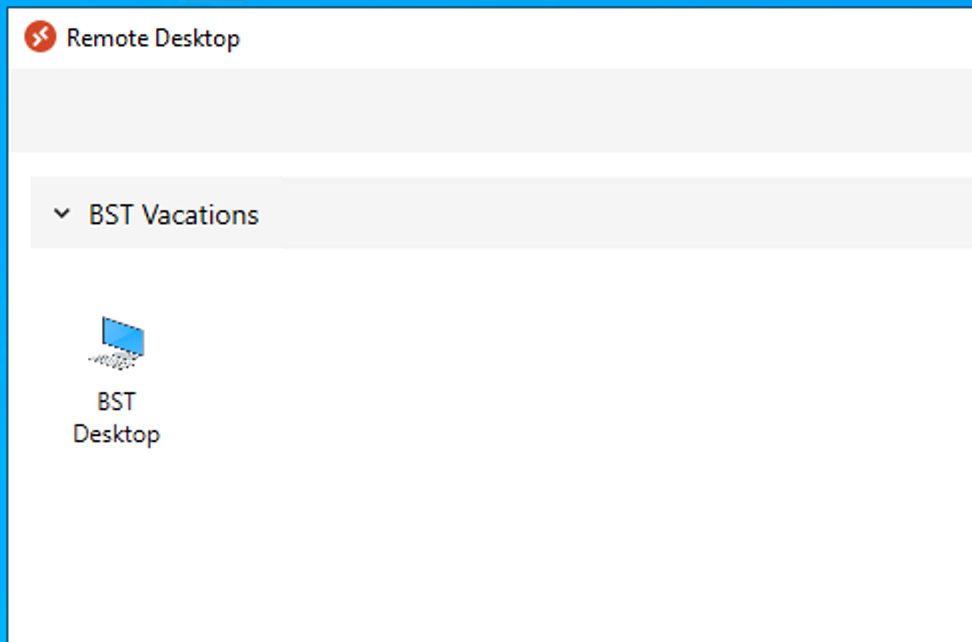The height and width of the screenshot is (642, 972).
Task: Click the word "BST" under the computer icon
Action: (116, 402)
